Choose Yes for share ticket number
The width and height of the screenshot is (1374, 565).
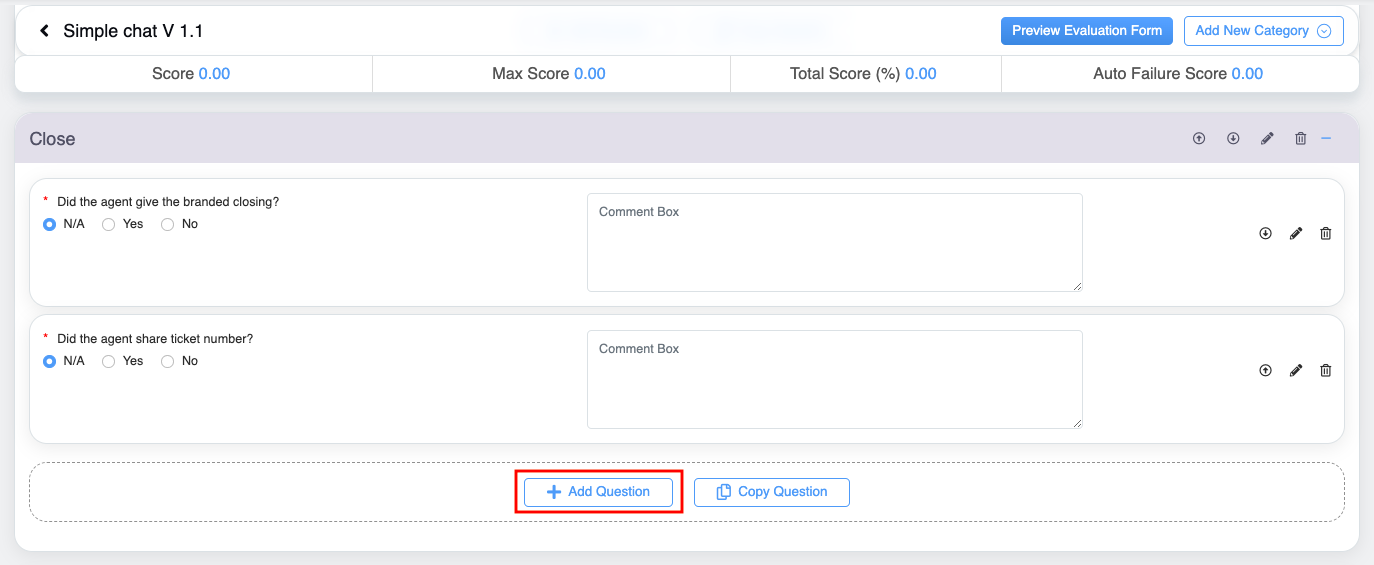point(109,362)
